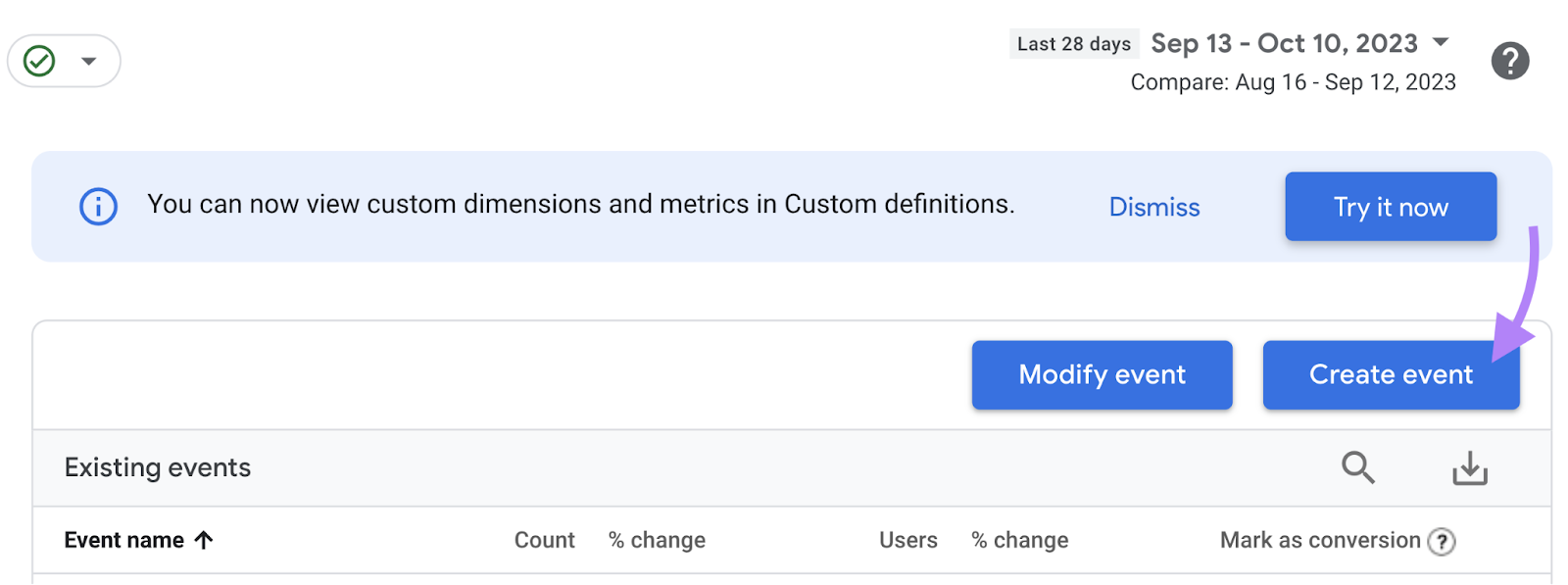Expand the dropdown arrow beside the checkmark
1568x585 pixels.
pos(89,61)
